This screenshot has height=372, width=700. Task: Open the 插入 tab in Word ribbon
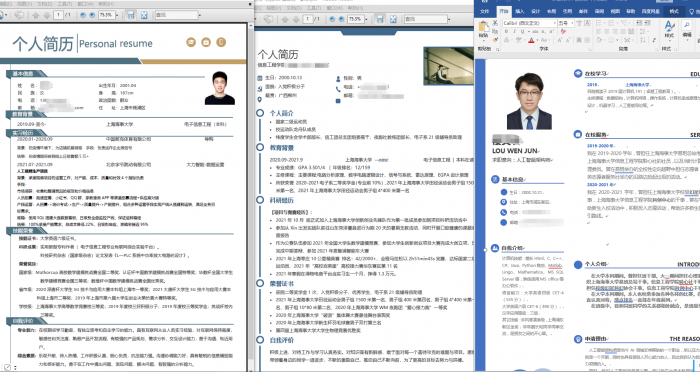[519, 12]
